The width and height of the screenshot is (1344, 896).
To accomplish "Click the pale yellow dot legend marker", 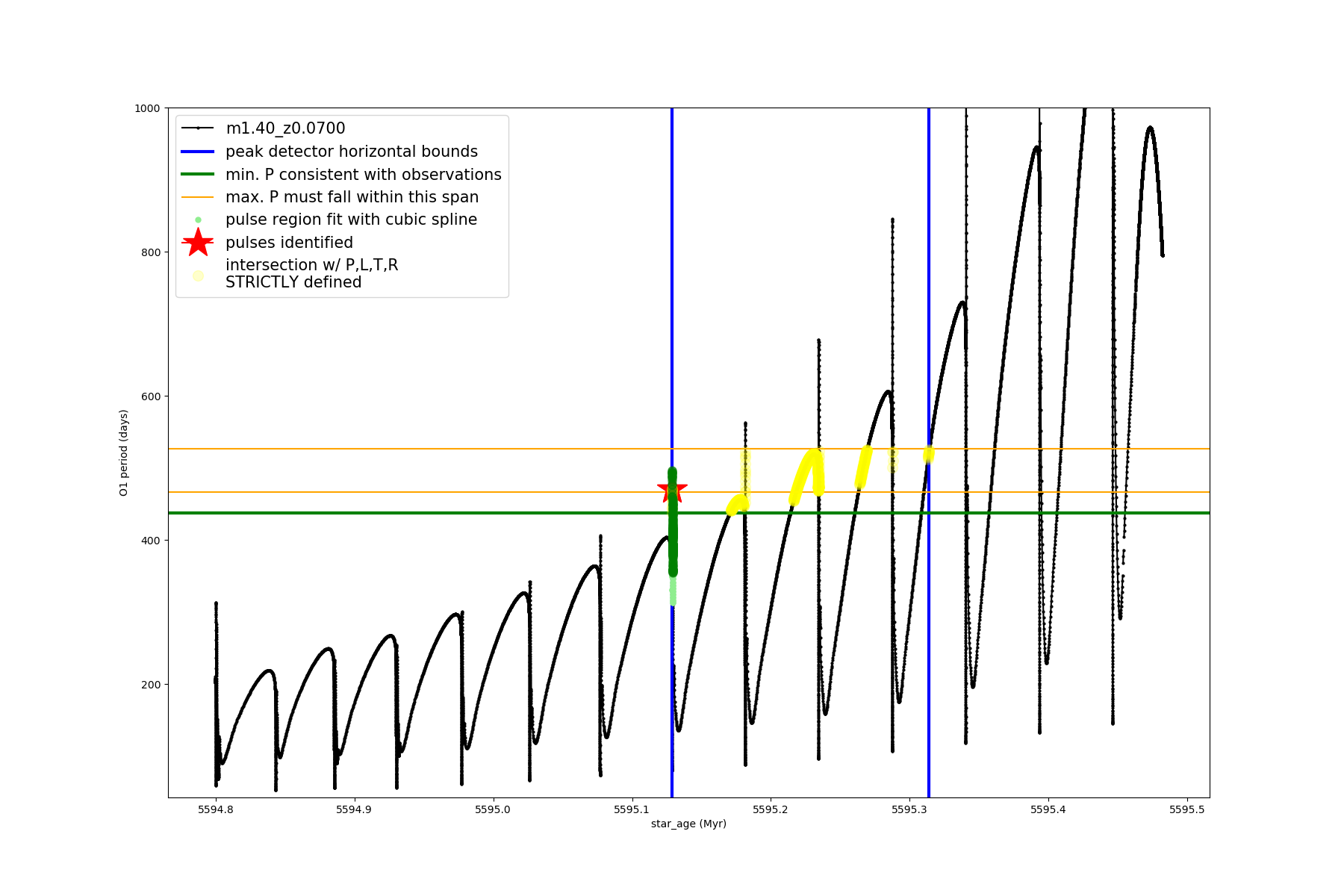I will coord(198,276).
